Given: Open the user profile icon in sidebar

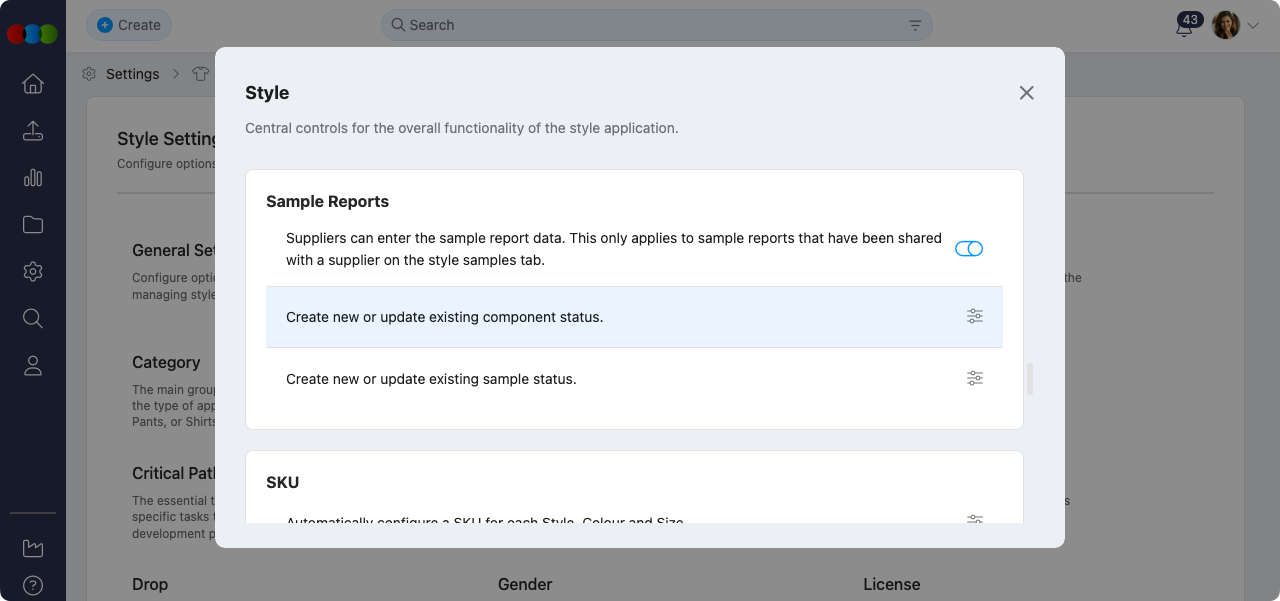Looking at the screenshot, I should [x=33, y=365].
